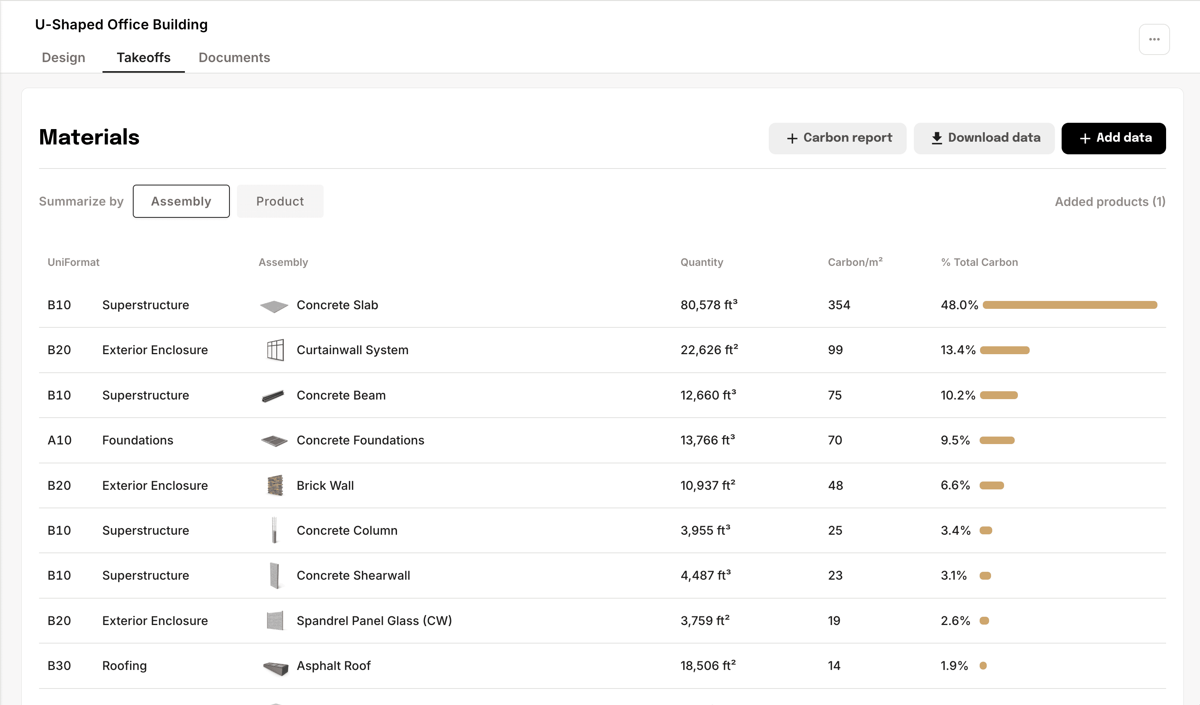Click the 22,626 ft² quantity value

click(x=709, y=350)
